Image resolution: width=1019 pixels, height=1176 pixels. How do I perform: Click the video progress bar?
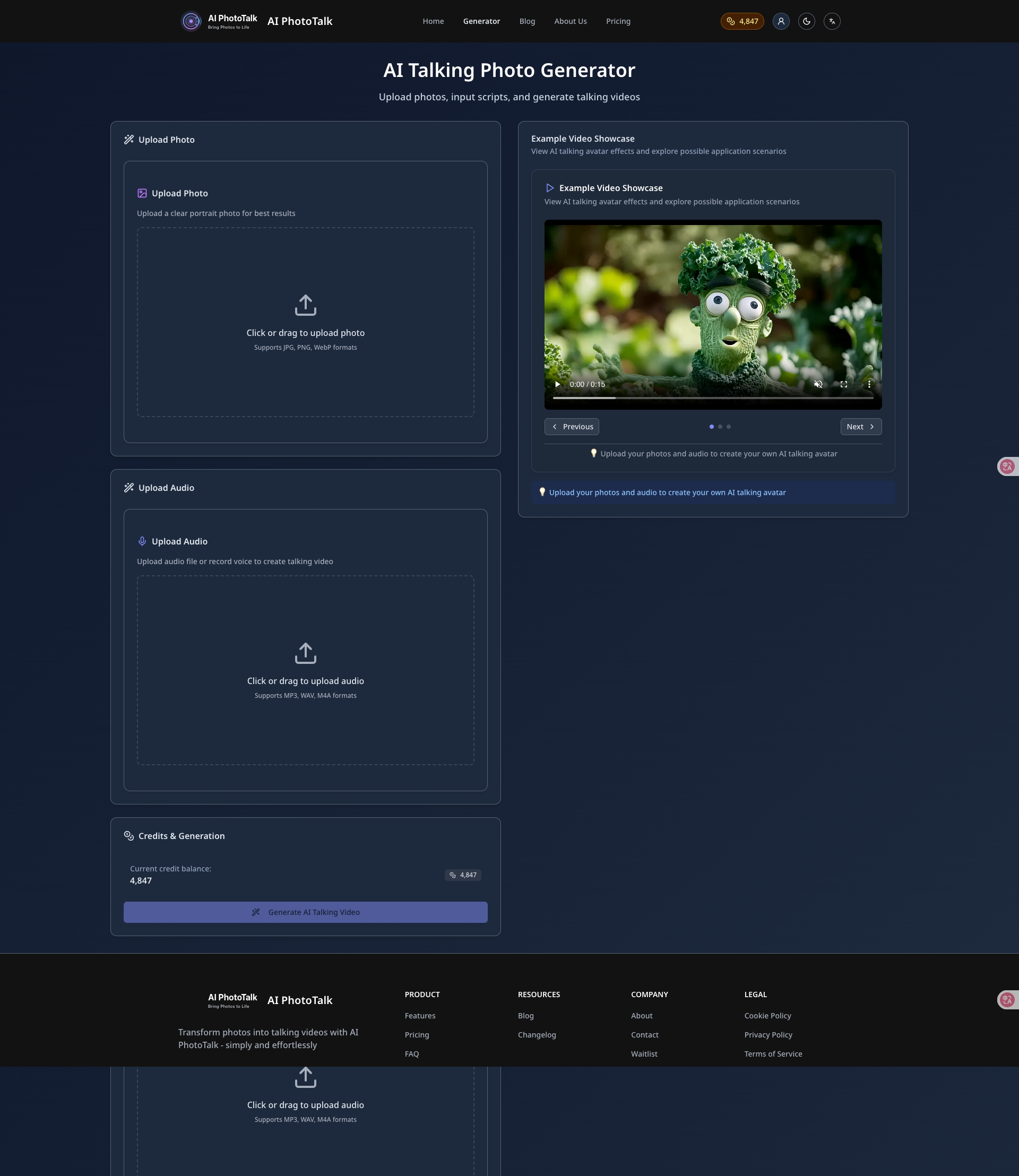tap(713, 398)
